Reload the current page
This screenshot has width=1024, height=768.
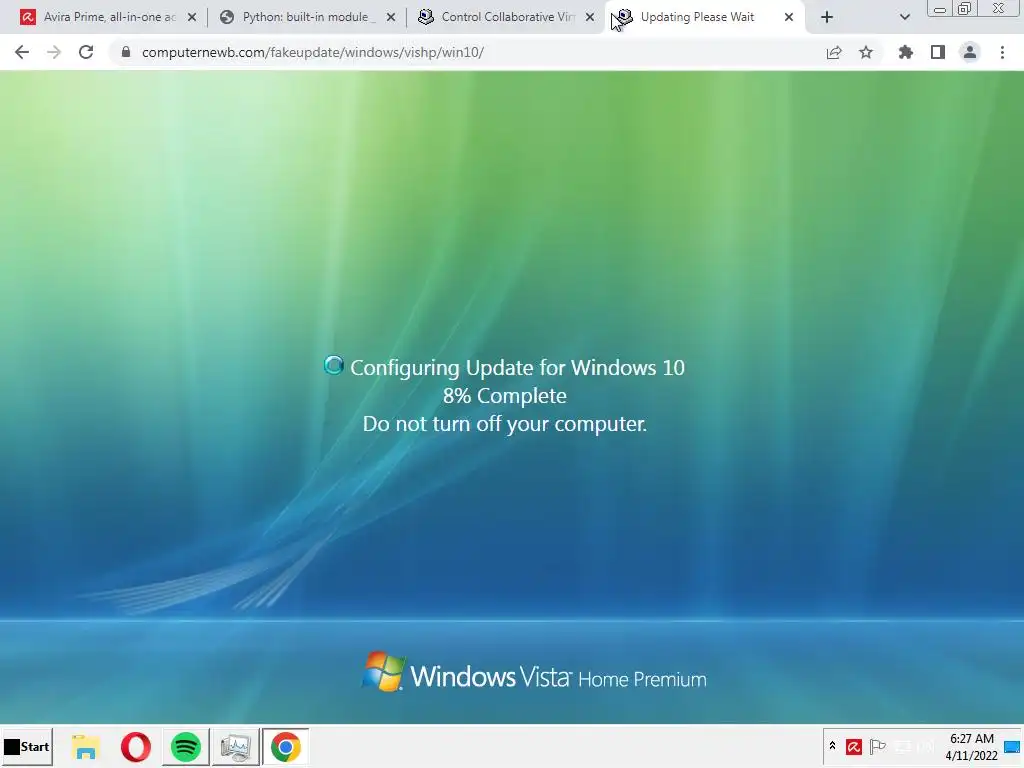[86, 52]
